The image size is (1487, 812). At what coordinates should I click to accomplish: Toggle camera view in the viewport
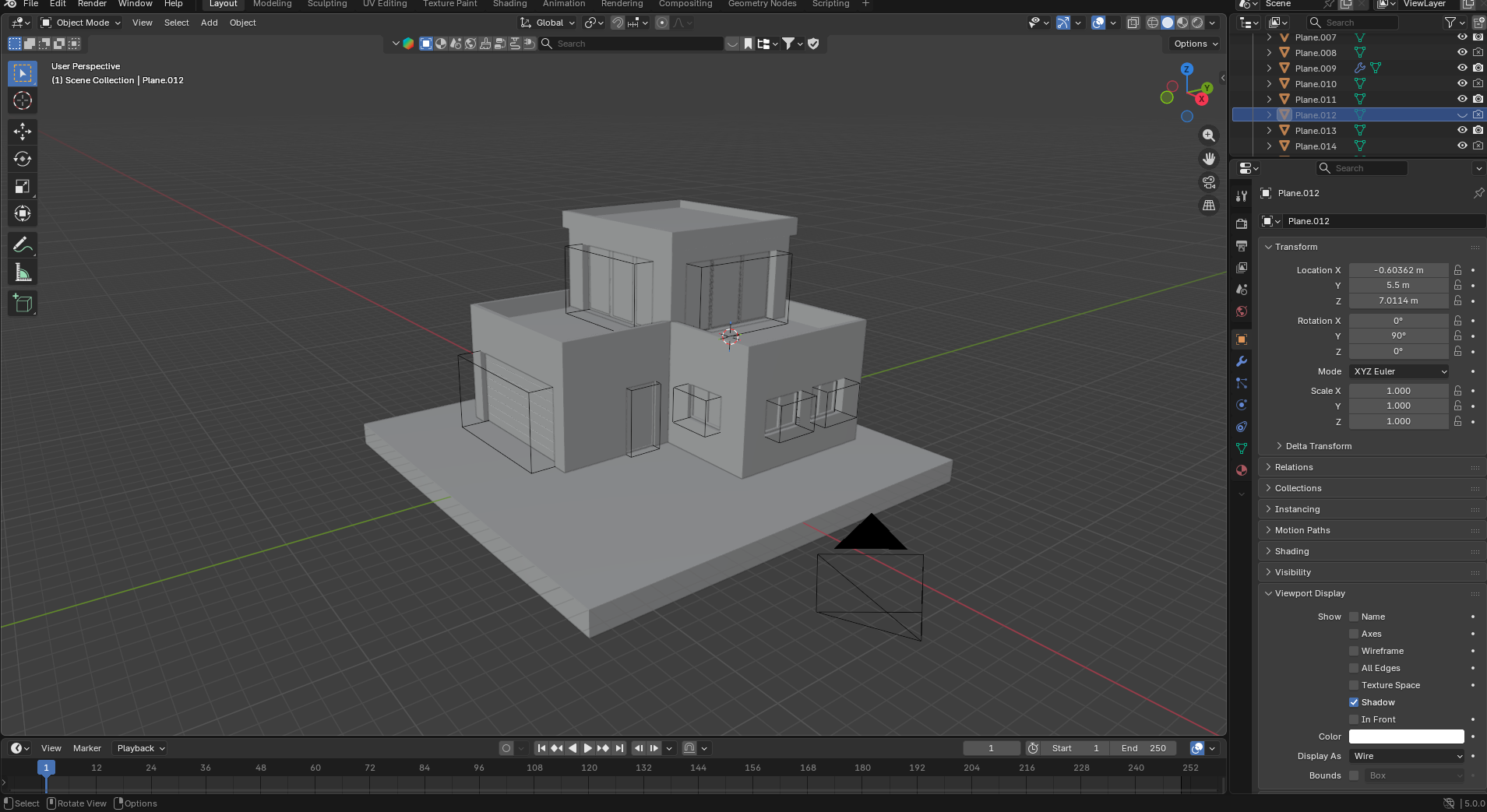click(x=1208, y=182)
